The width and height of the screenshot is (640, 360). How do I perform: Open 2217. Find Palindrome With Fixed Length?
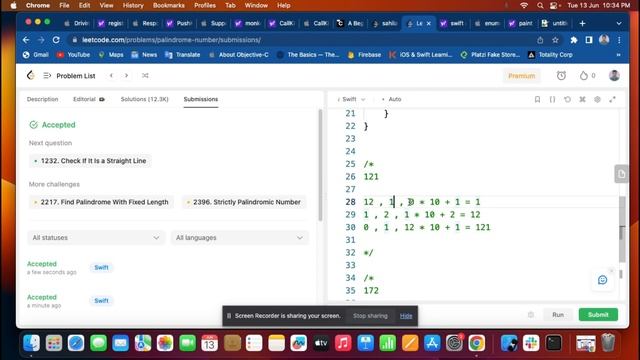tap(101, 202)
